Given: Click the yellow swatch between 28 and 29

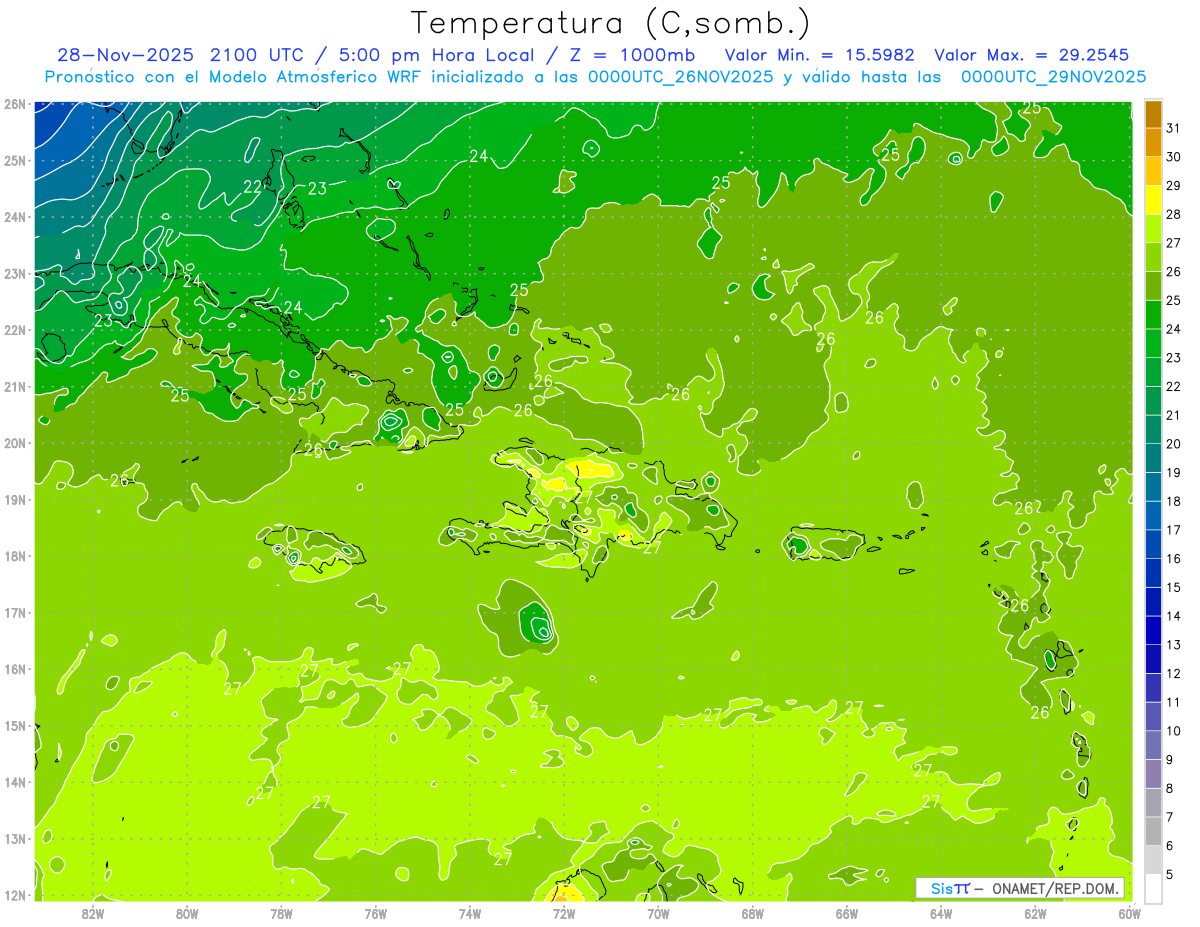Looking at the screenshot, I should pyautogui.click(x=1153, y=200).
